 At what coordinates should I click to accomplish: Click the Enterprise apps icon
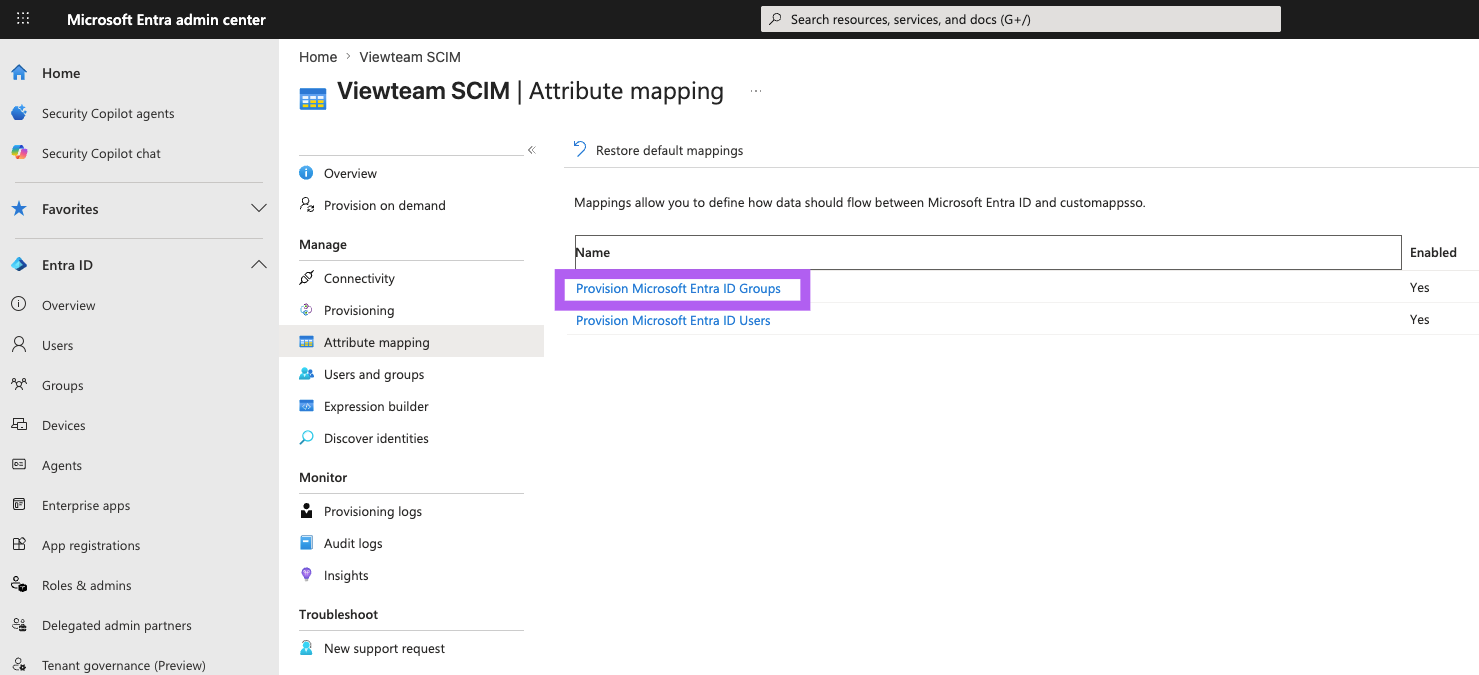(19, 505)
